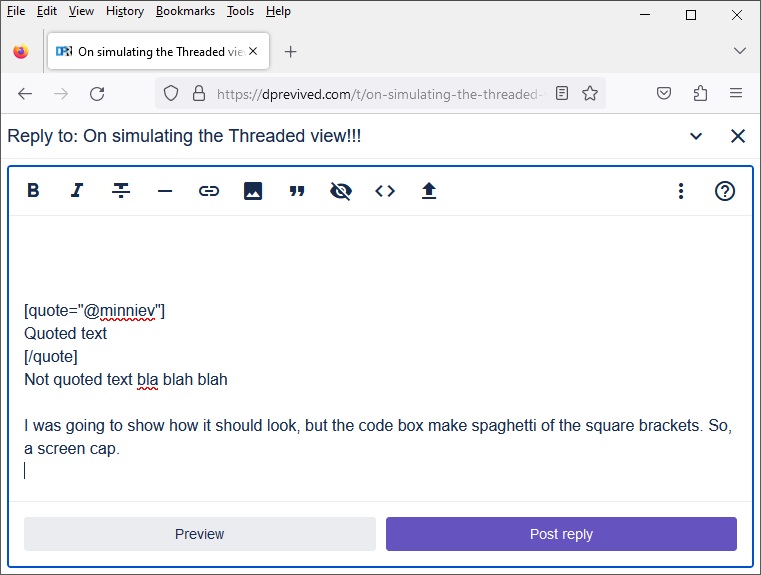Insert a horizontal rule
Screen dimensions: 761x575
165,191
